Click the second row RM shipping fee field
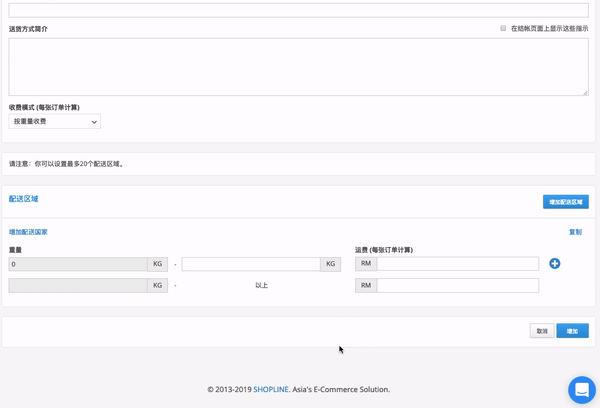Image resolution: width=600 pixels, height=408 pixels. click(458, 286)
